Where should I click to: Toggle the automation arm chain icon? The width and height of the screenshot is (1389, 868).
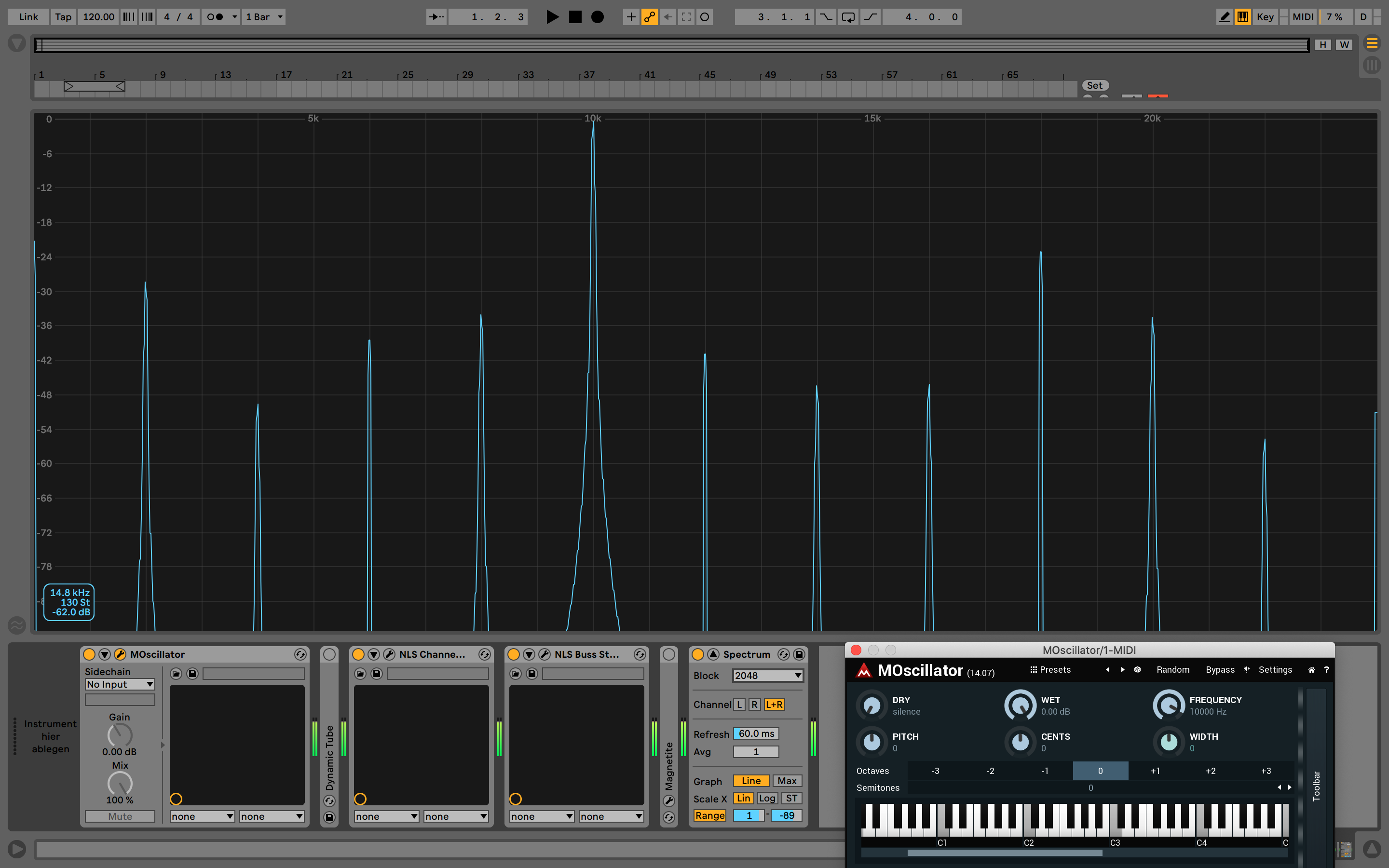coord(649,17)
